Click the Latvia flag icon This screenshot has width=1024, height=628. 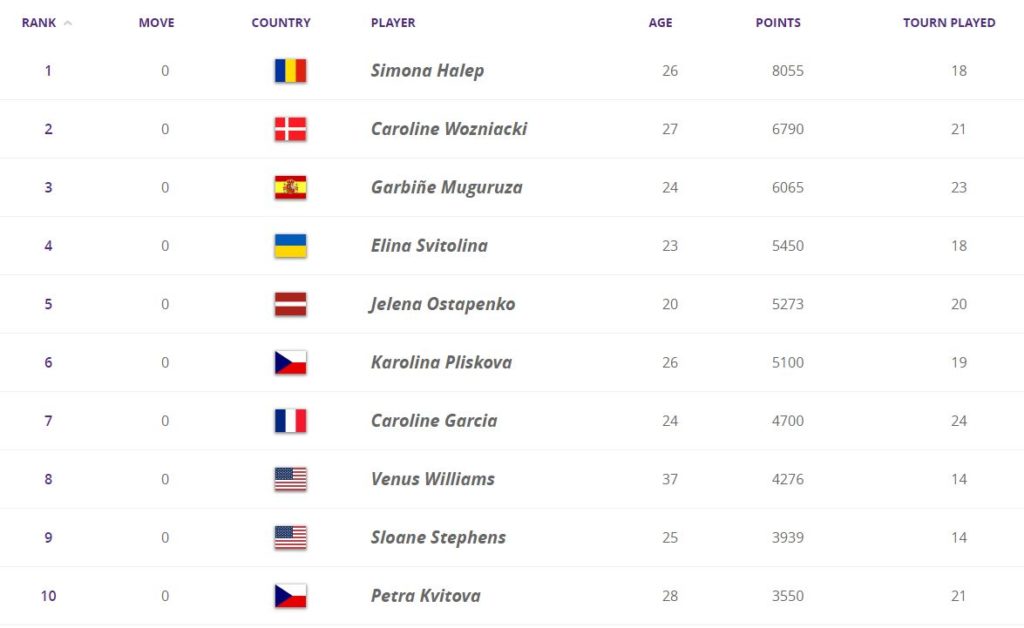tap(291, 304)
